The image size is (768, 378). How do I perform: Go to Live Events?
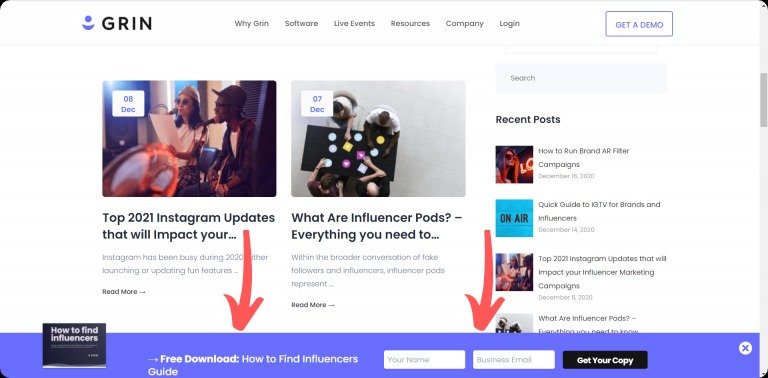(354, 24)
